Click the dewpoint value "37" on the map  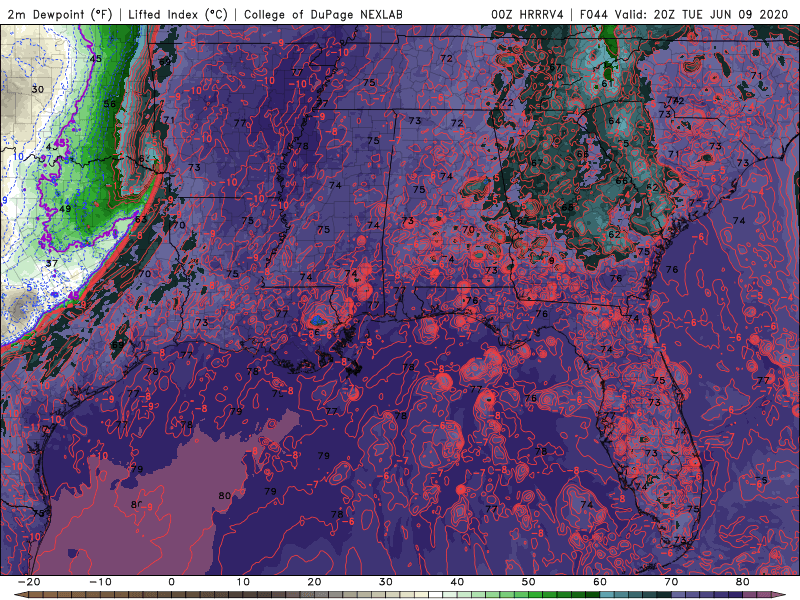coord(52,263)
